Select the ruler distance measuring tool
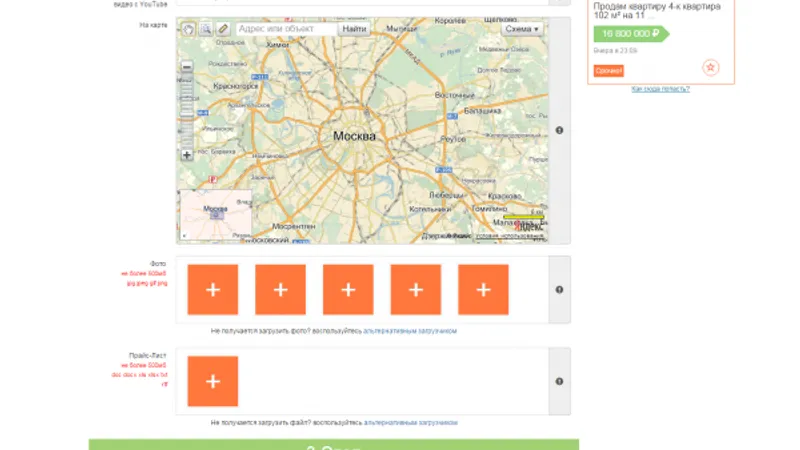Viewport: 800px width, 450px height. 223,29
